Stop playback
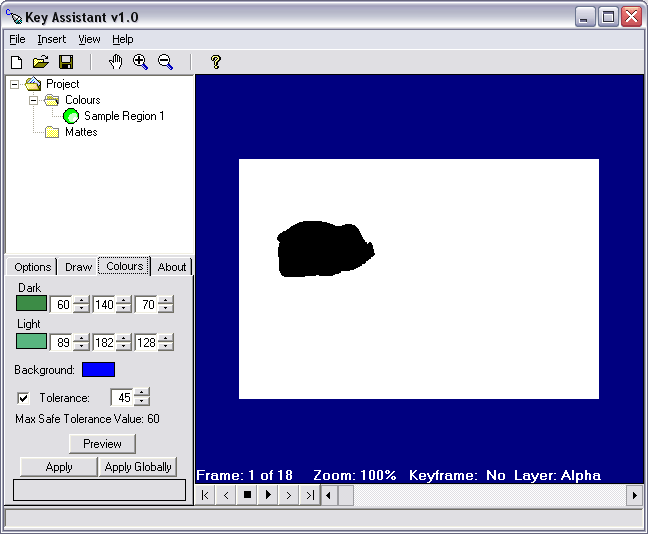The image size is (648, 534). coord(247,495)
